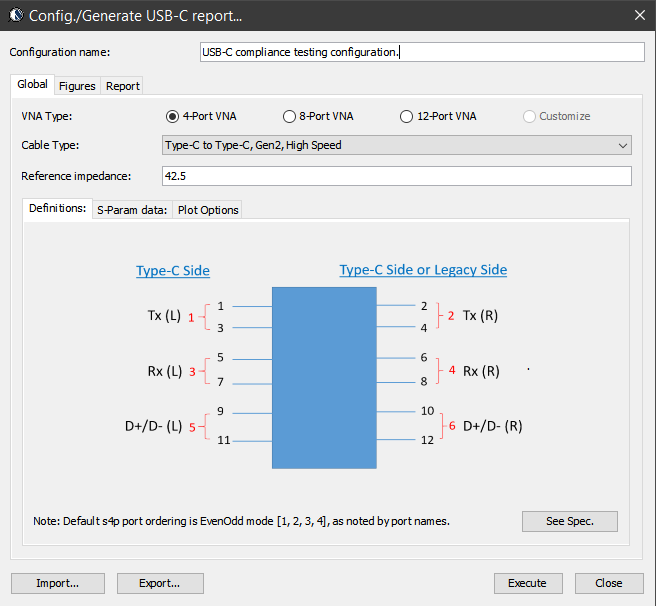Click the Close button at bottom
This screenshot has width=656, height=606.
pos(608,583)
